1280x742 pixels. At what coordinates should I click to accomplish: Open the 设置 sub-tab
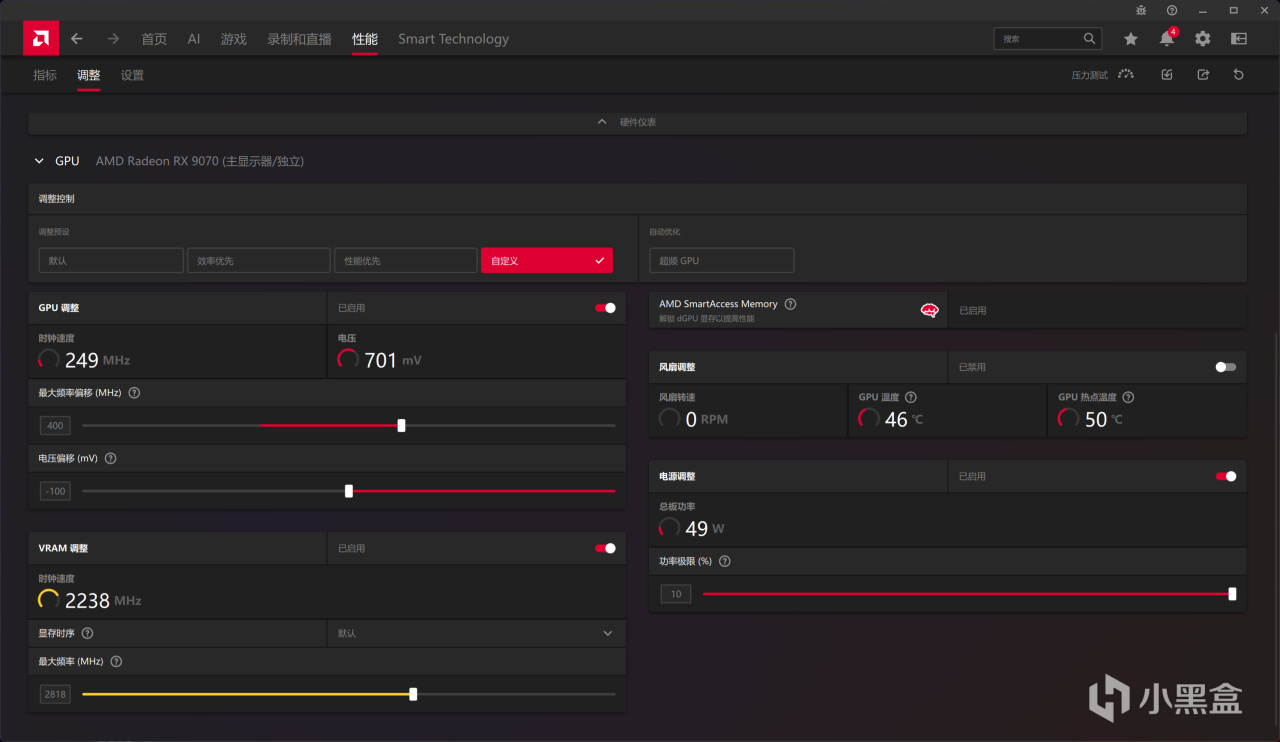[132, 75]
